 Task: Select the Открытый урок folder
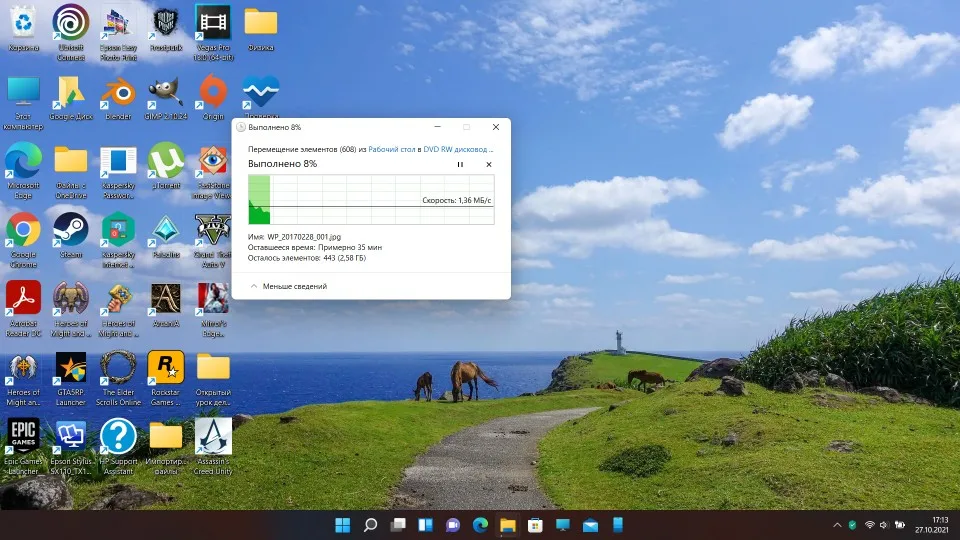tap(213, 378)
